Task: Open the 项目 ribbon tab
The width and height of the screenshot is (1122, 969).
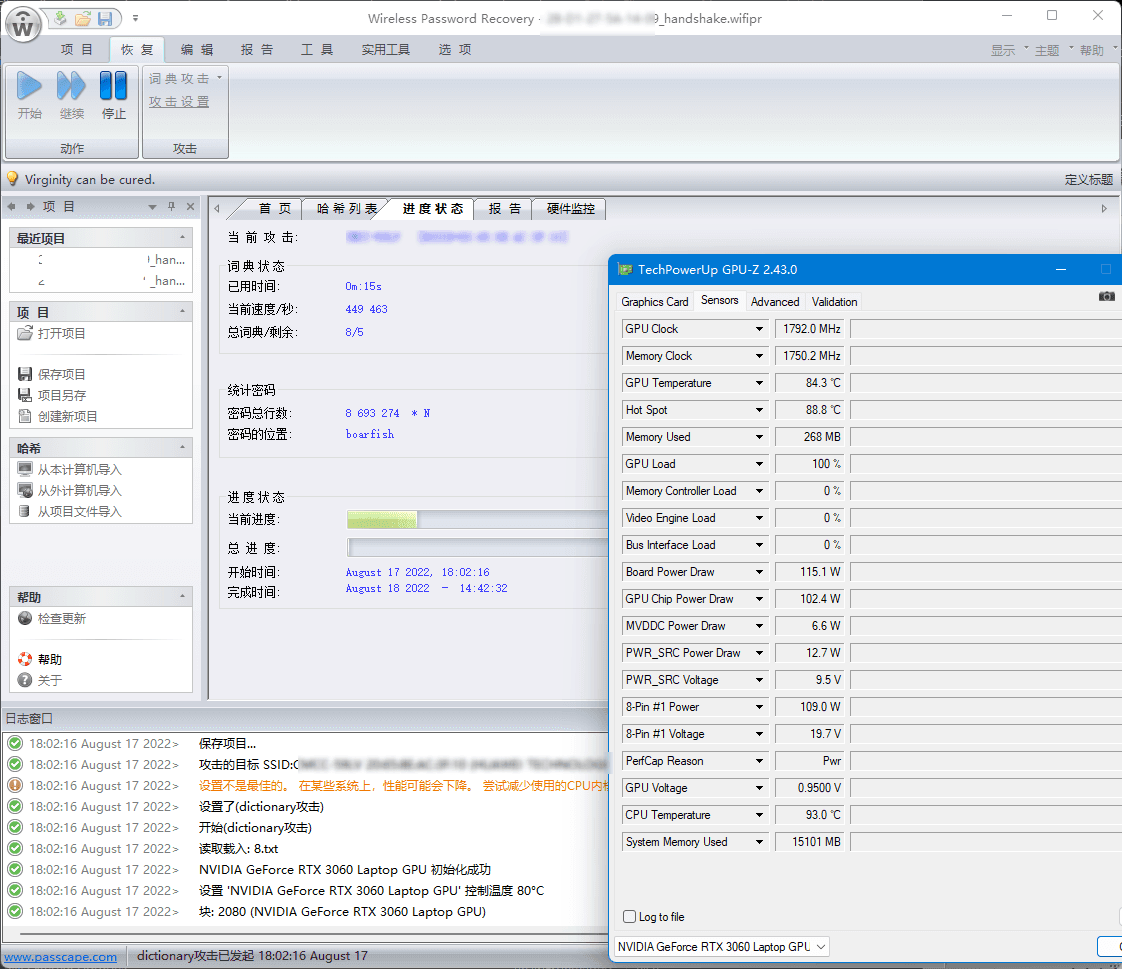Action: (77, 49)
